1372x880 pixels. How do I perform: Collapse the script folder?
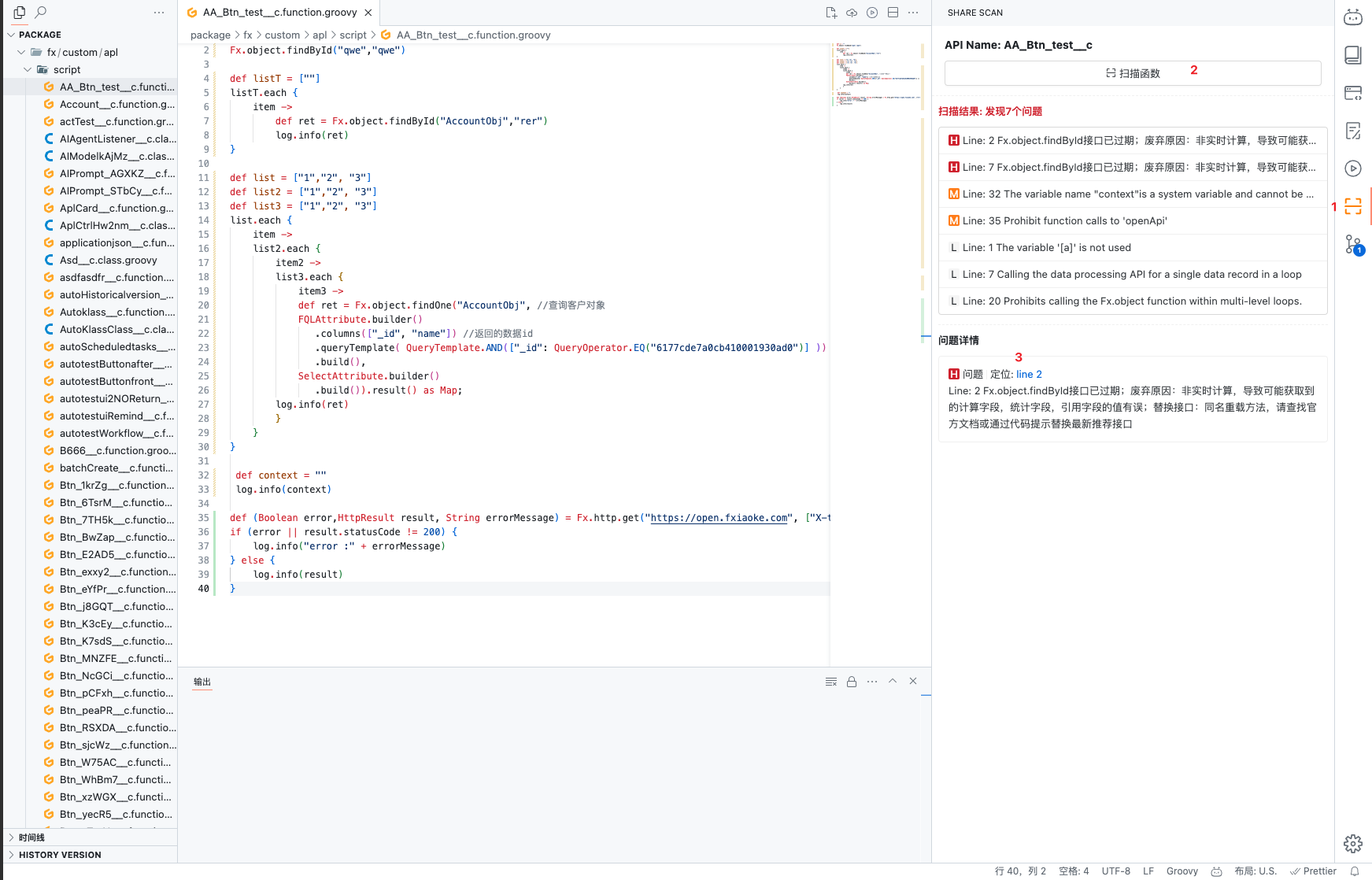click(x=28, y=69)
